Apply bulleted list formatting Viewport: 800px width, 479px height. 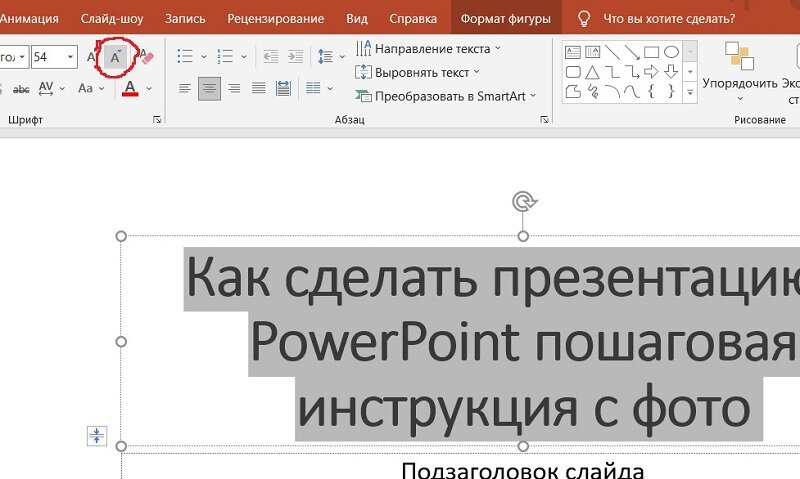pos(185,56)
